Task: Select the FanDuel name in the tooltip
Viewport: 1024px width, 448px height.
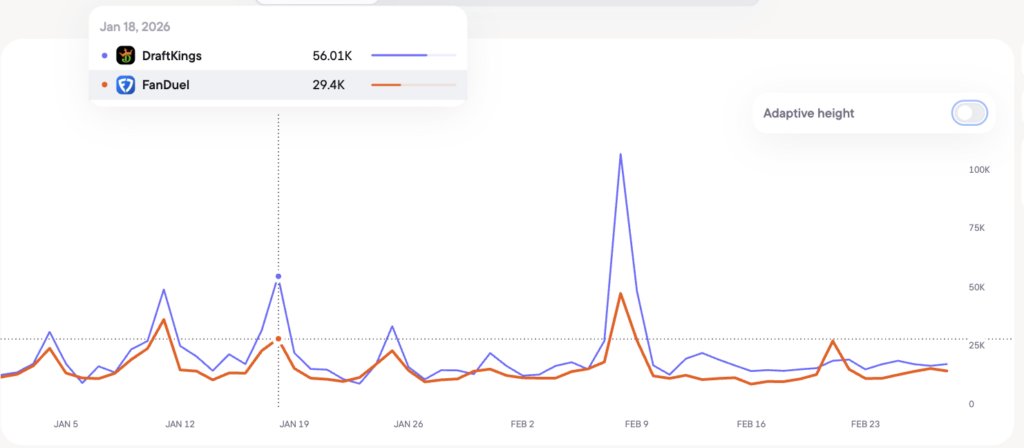Action: tap(166, 86)
